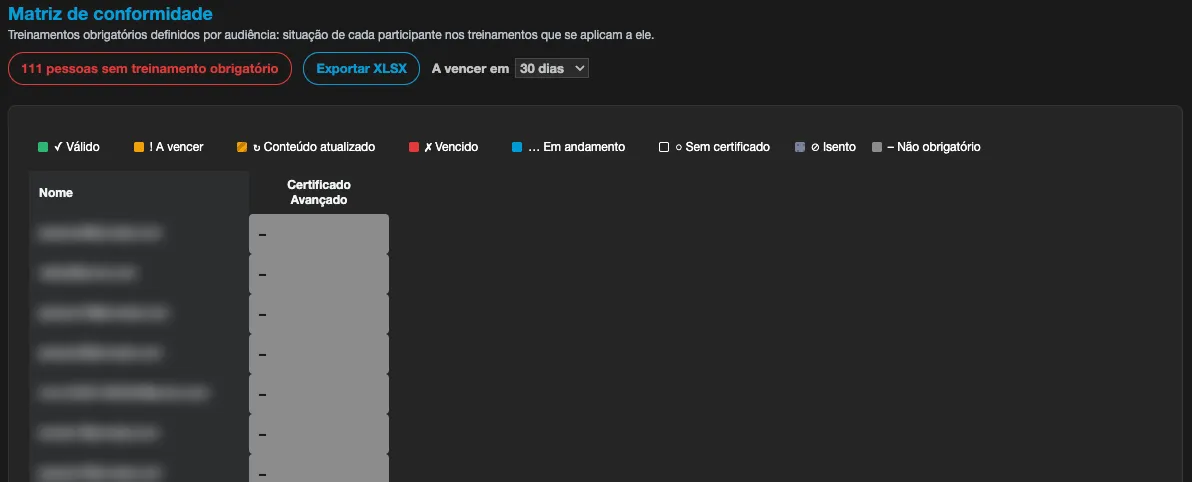
Task: Click the gray Não obrigatório legend swatch
Action: 877,147
